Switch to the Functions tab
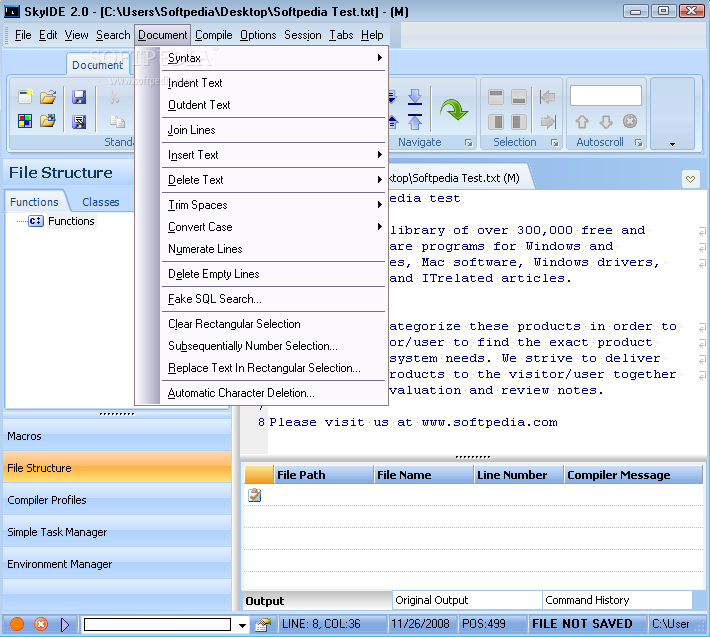710x637 pixels. click(x=34, y=202)
